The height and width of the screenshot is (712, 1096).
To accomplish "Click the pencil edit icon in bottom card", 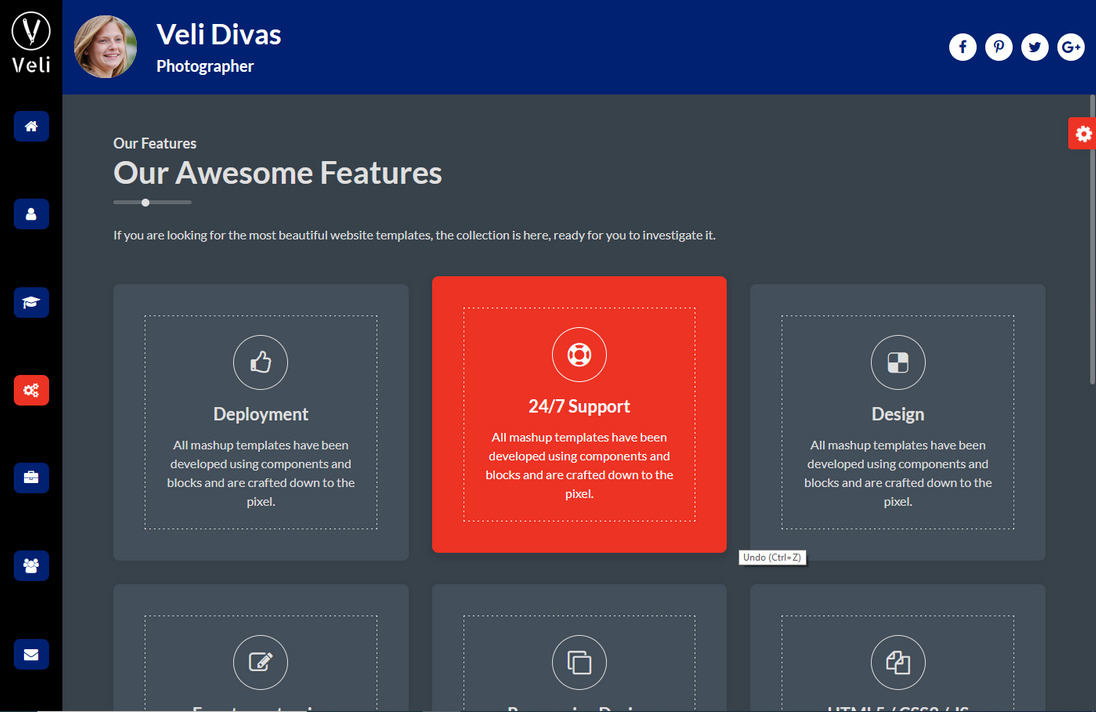I will 261,662.
